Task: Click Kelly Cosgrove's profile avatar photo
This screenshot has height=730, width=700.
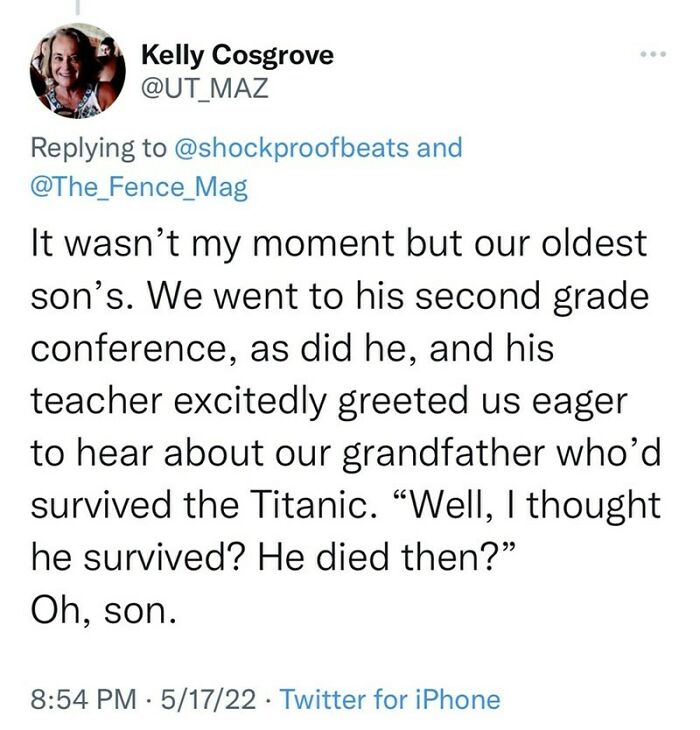Action: tap(78, 72)
